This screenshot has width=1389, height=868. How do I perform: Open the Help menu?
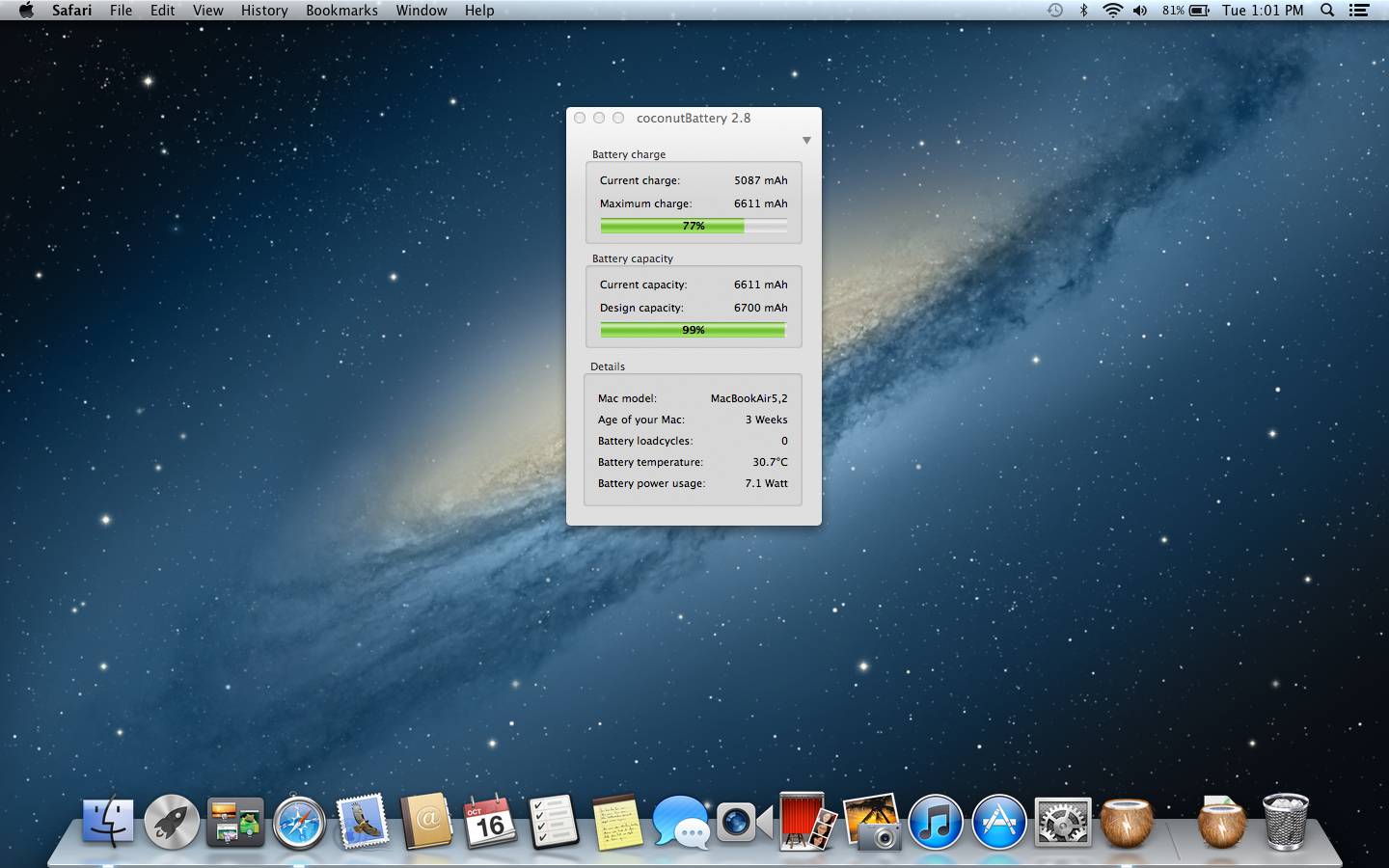click(x=479, y=11)
